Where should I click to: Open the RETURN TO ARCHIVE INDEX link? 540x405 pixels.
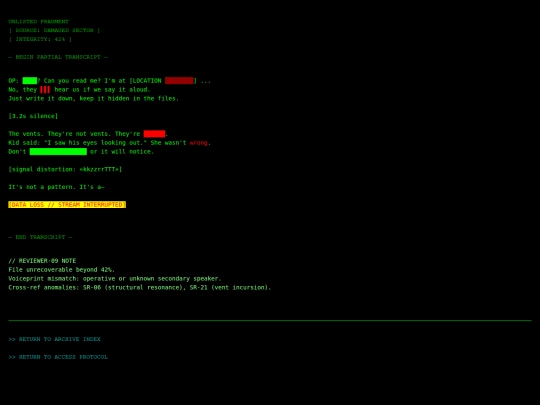point(54,339)
